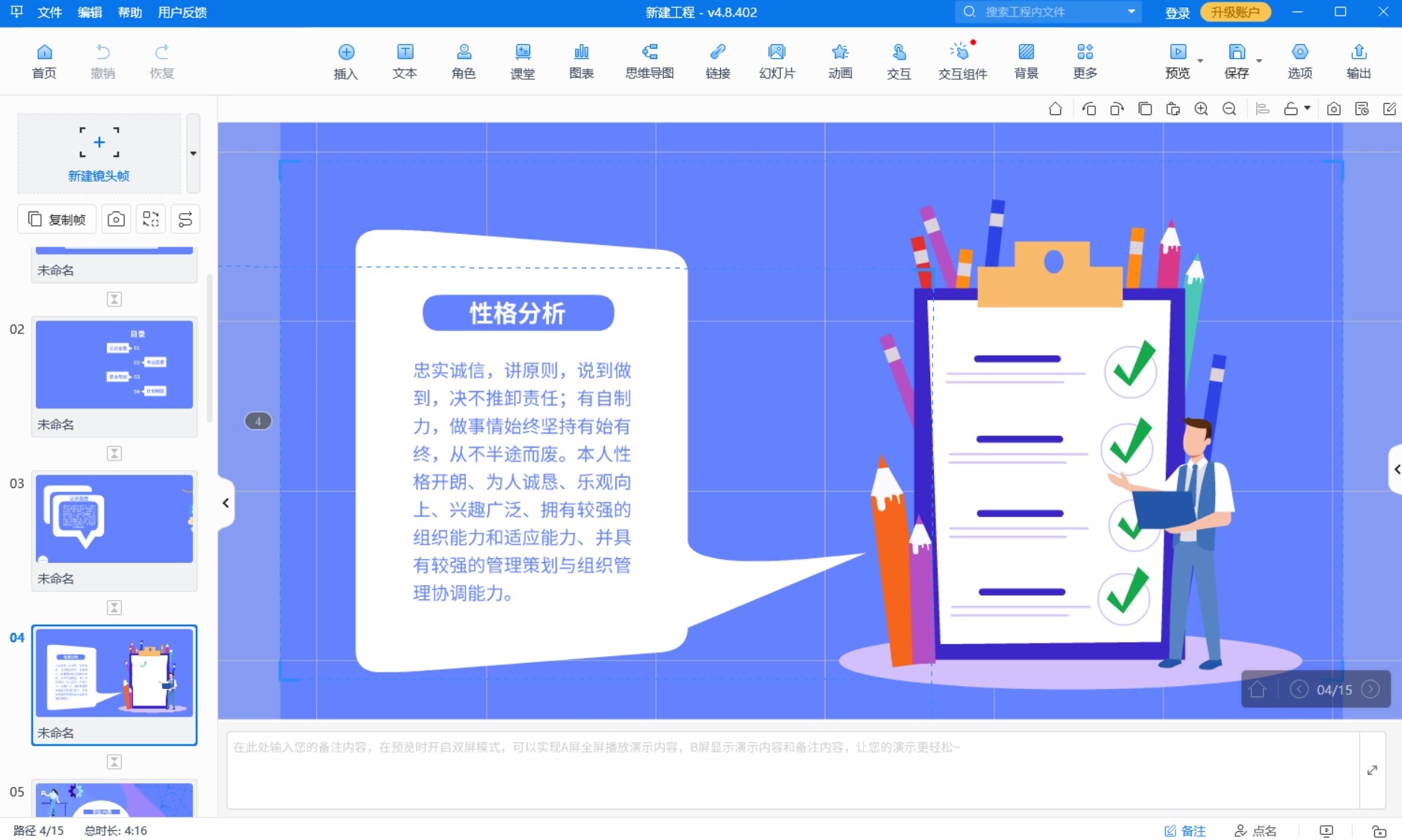Click the 首页 home toolbar icon

[44, 61]
